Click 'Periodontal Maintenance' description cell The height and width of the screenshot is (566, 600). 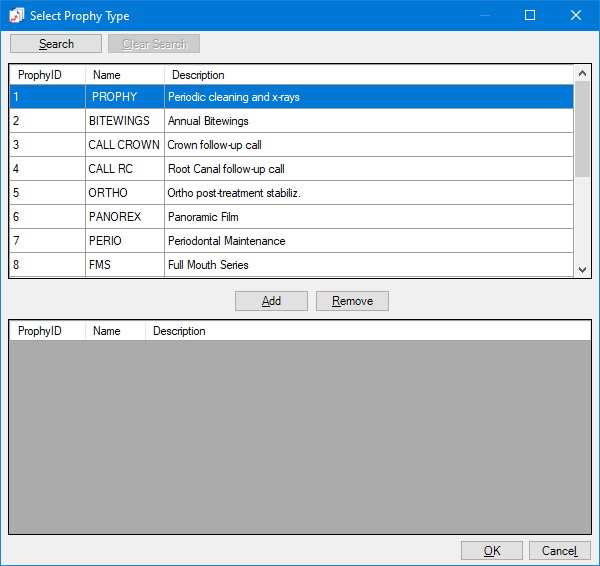tap(369, 241)
